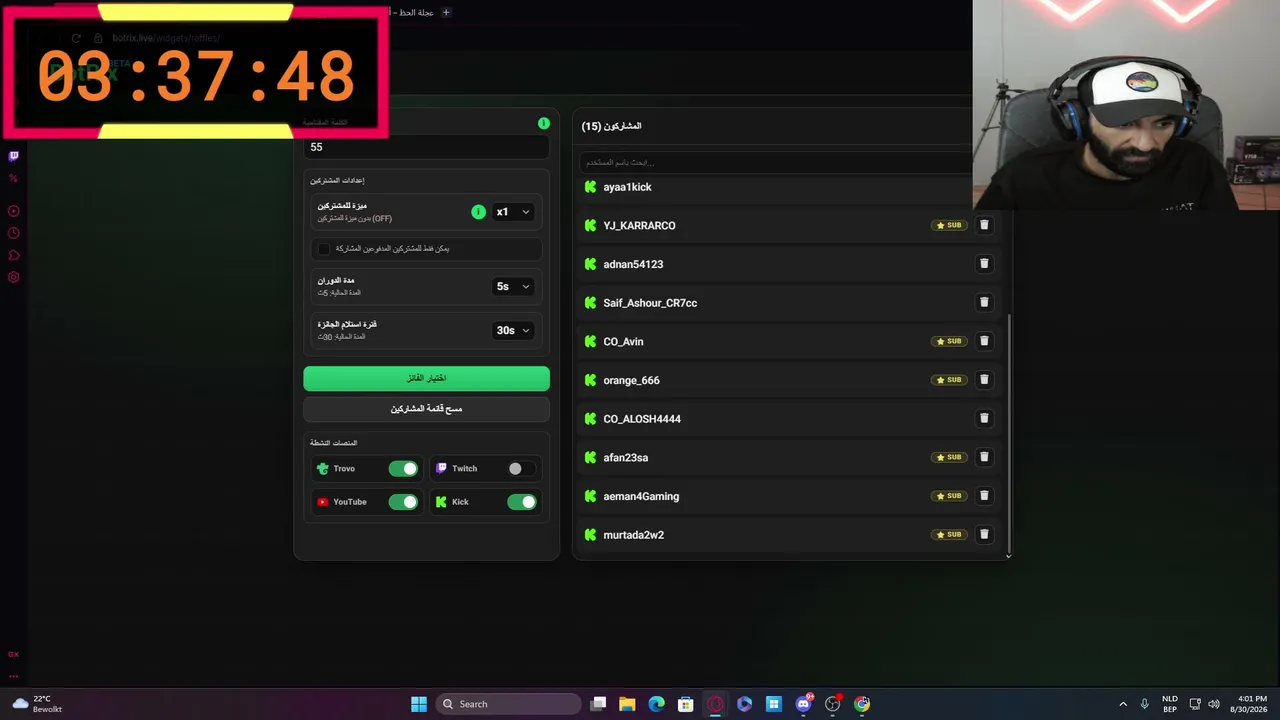
Task: Open volume control in the system tray
Action: tap(1214, 704)
